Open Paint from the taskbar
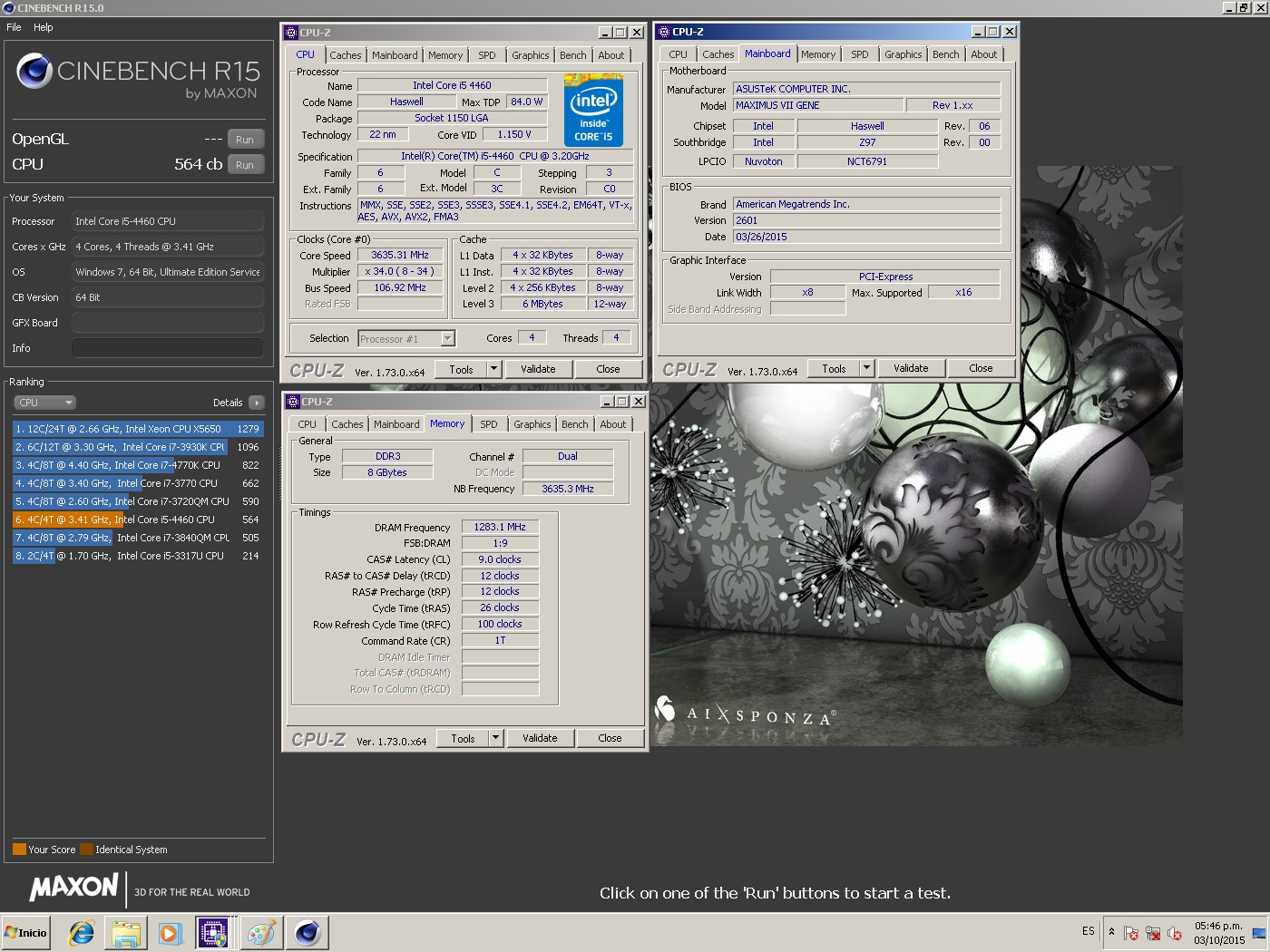Screen dimensions: 1270x952 (260, 932)
